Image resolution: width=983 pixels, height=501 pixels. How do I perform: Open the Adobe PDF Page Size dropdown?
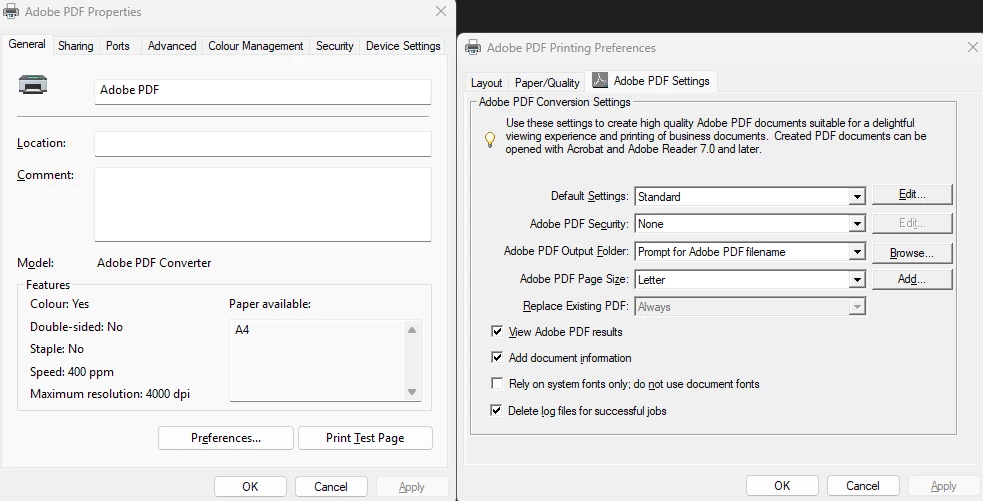856,280
